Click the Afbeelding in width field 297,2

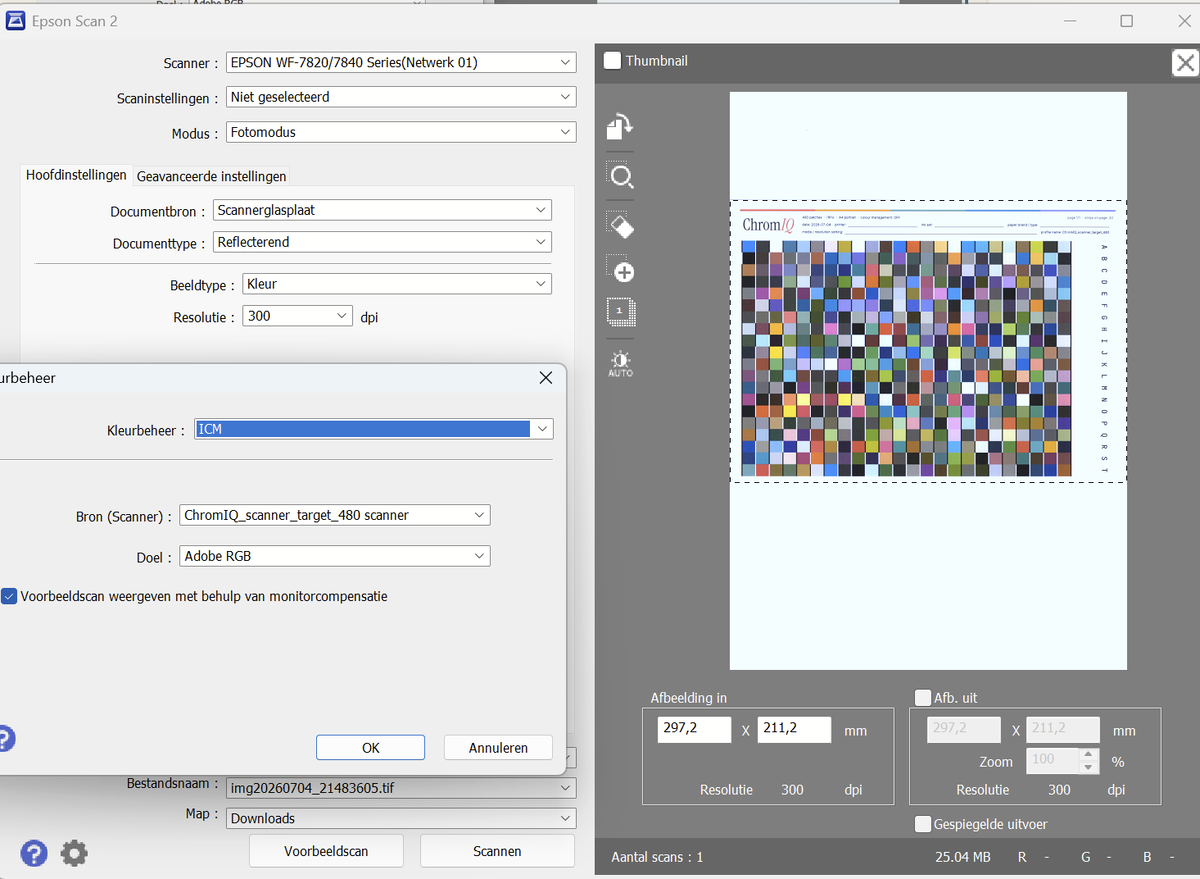tap(694, 729)
